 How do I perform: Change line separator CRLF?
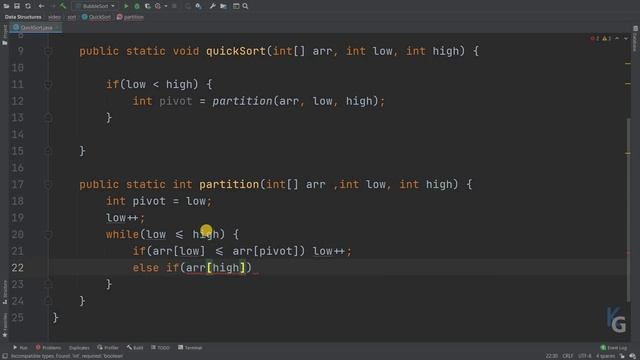568,356
